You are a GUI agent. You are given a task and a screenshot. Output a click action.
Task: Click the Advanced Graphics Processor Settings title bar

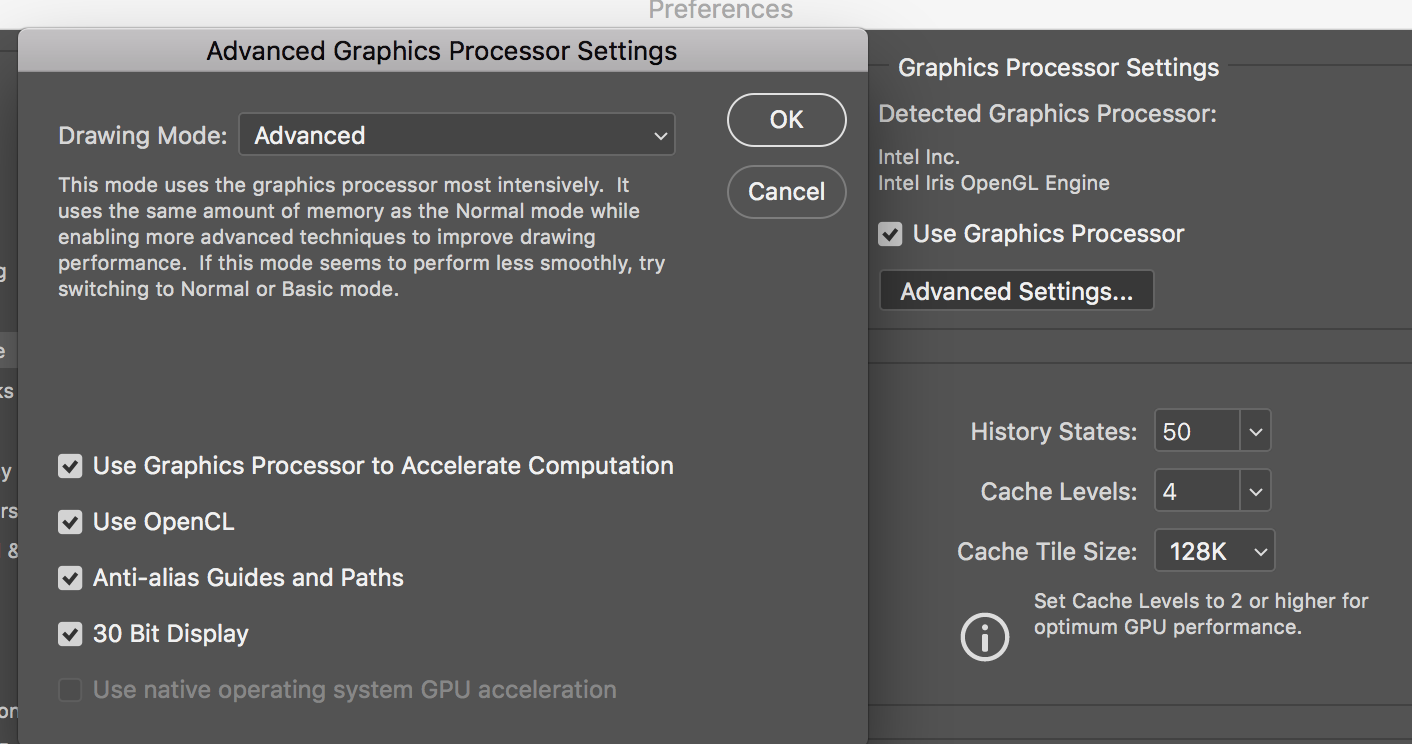441,51
